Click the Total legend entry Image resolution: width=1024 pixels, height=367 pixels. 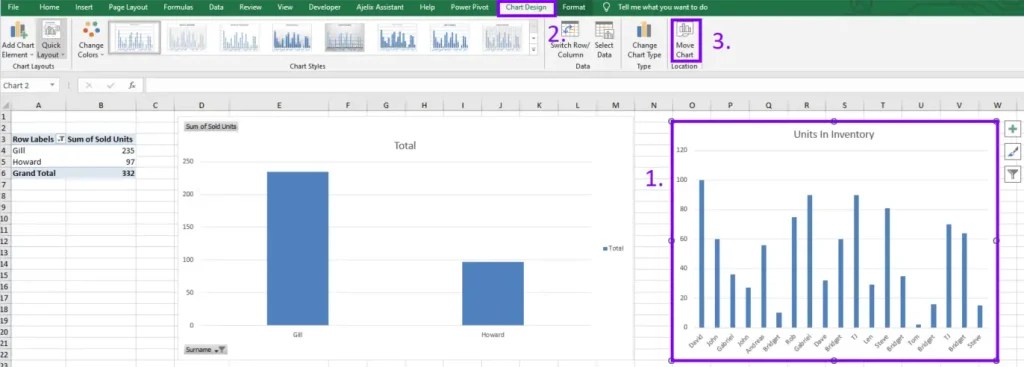click(x=613, y=249)
